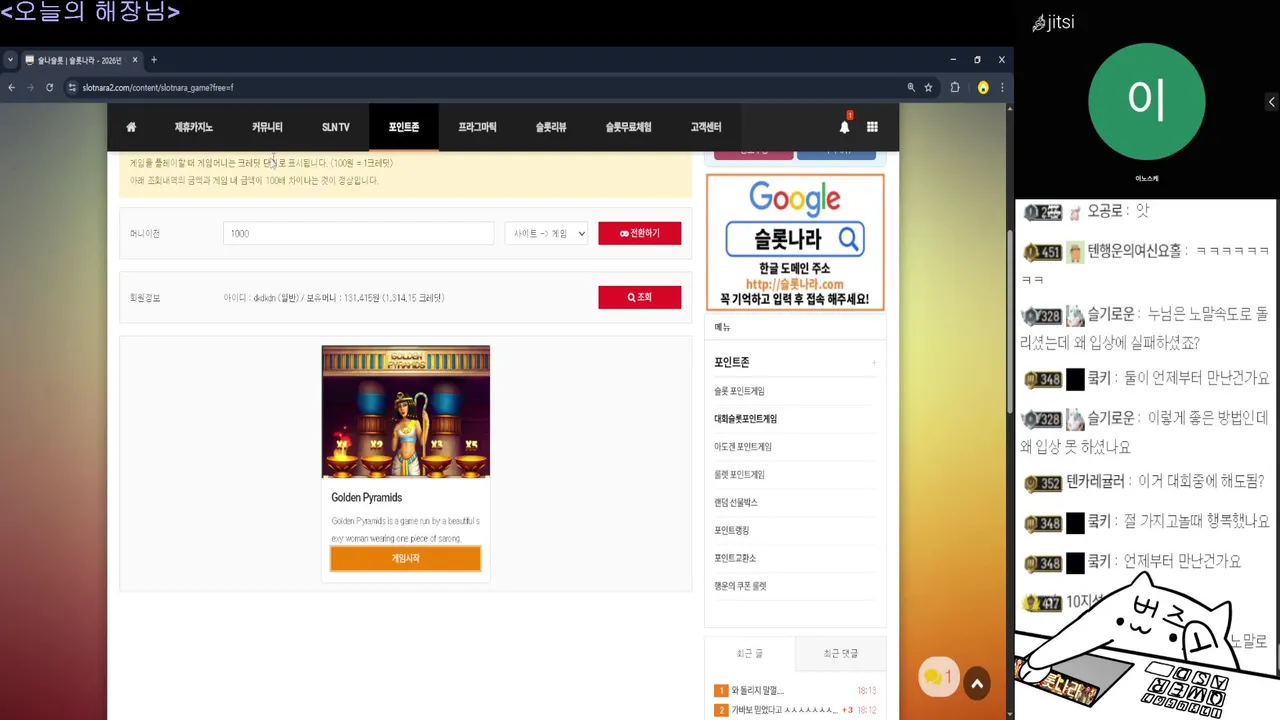Select the 포인트존 menu tab
The height and width of the screenshot is (720, 1280).
[x=404, y=127]
